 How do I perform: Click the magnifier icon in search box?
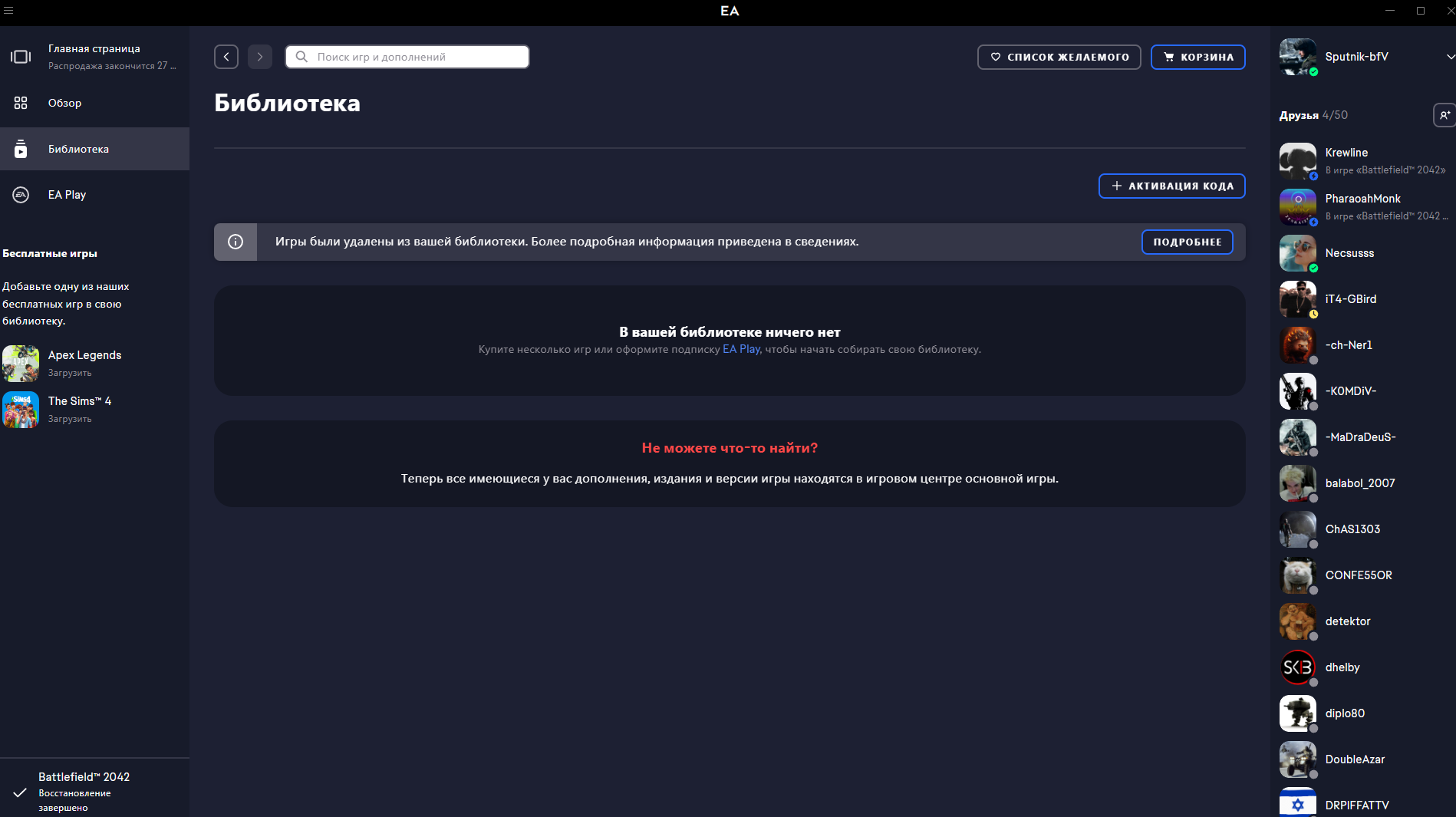[301, 57]
